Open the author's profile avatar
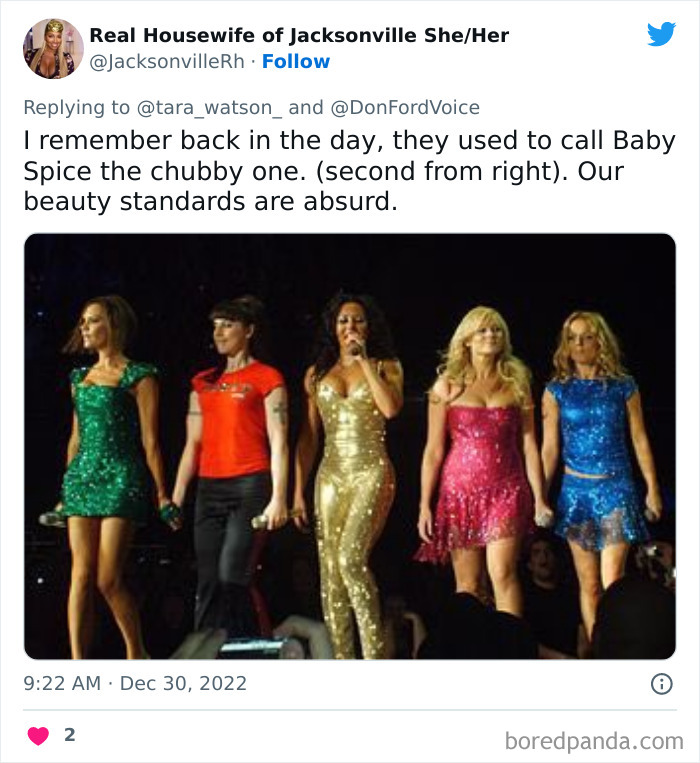The image size is (700, 763). (x=53, y=48)
